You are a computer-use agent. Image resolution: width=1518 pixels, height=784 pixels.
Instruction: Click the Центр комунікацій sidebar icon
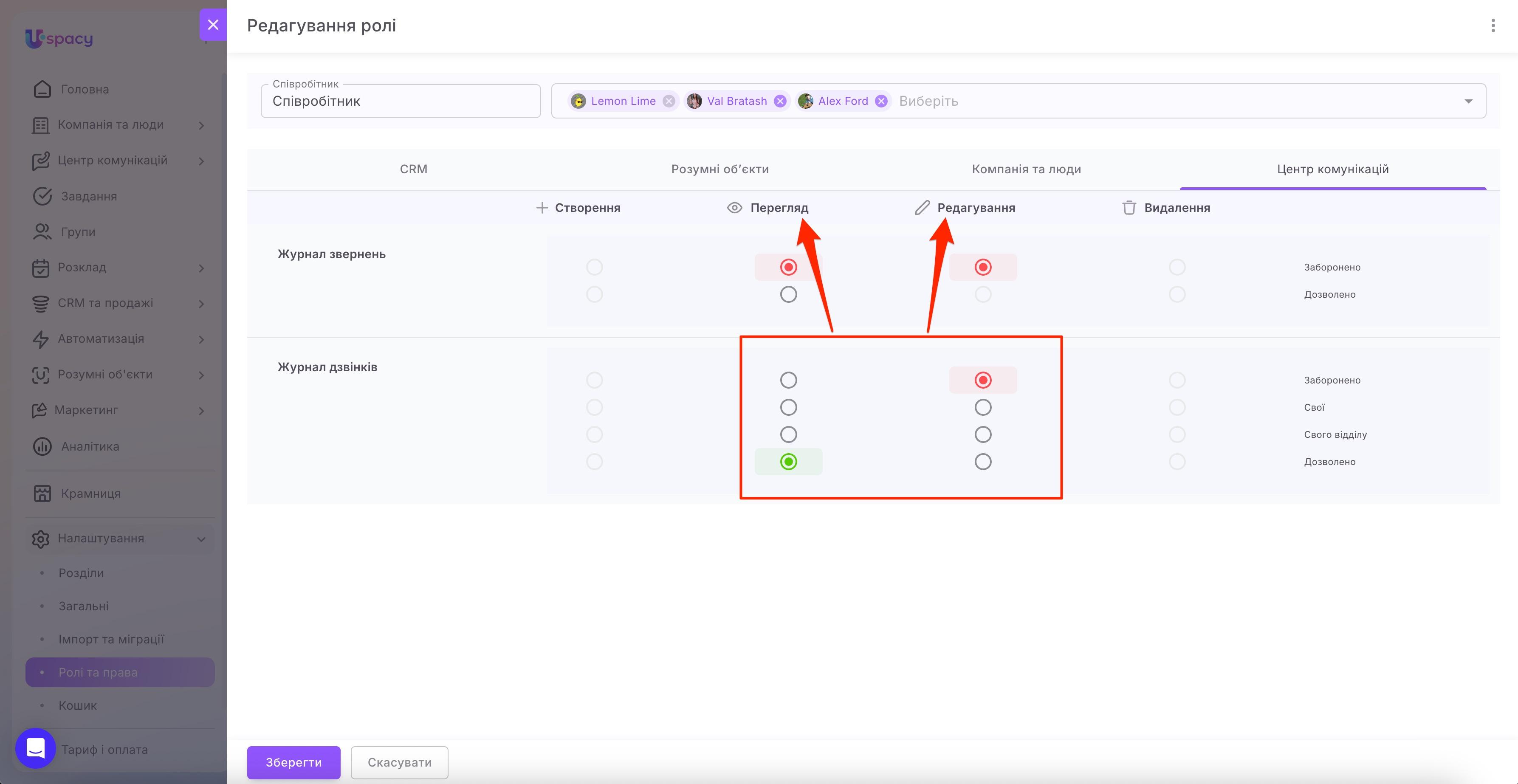pyautogui.click(x=40, y=161)
